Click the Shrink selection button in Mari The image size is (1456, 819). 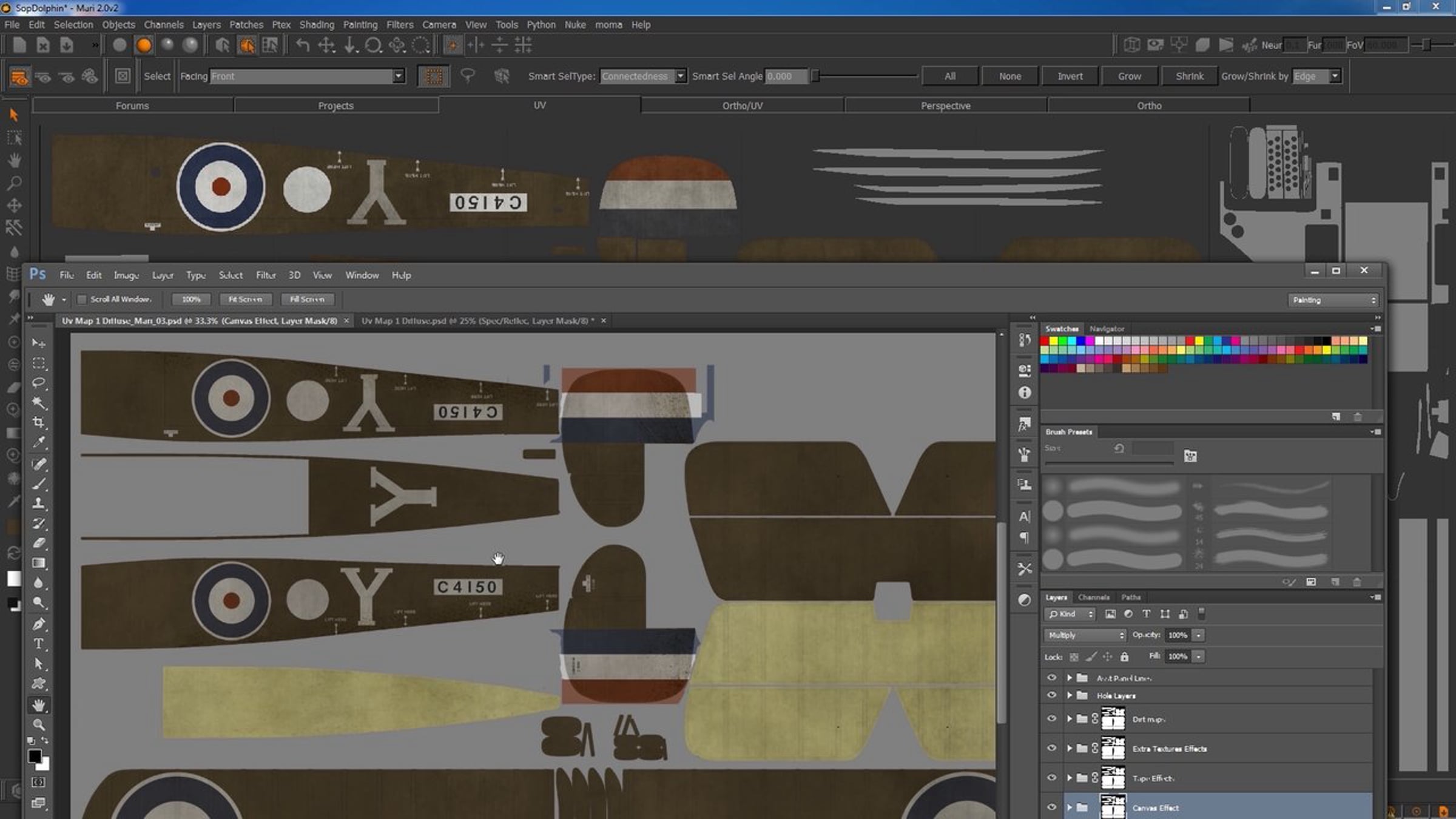(1189, 76)
